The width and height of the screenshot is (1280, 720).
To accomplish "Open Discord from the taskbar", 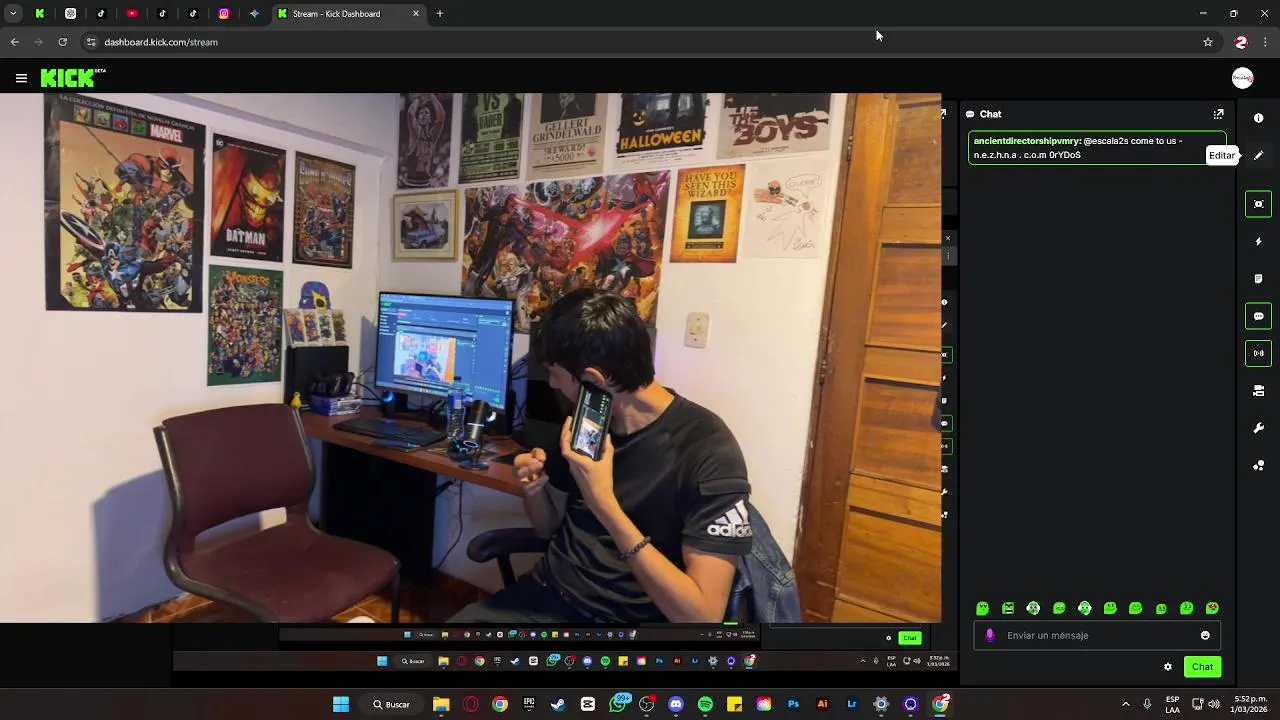I will point(676,704).
